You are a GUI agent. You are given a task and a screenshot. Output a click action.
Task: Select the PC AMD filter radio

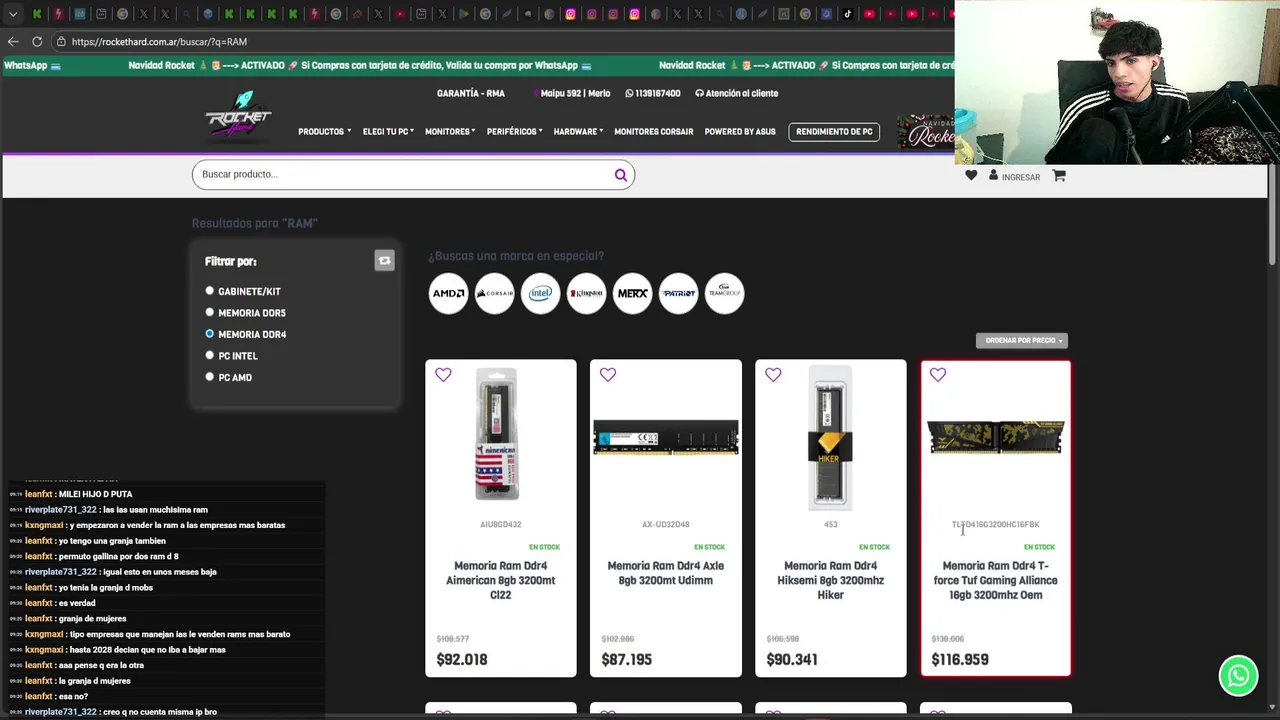tap(209, 377)
